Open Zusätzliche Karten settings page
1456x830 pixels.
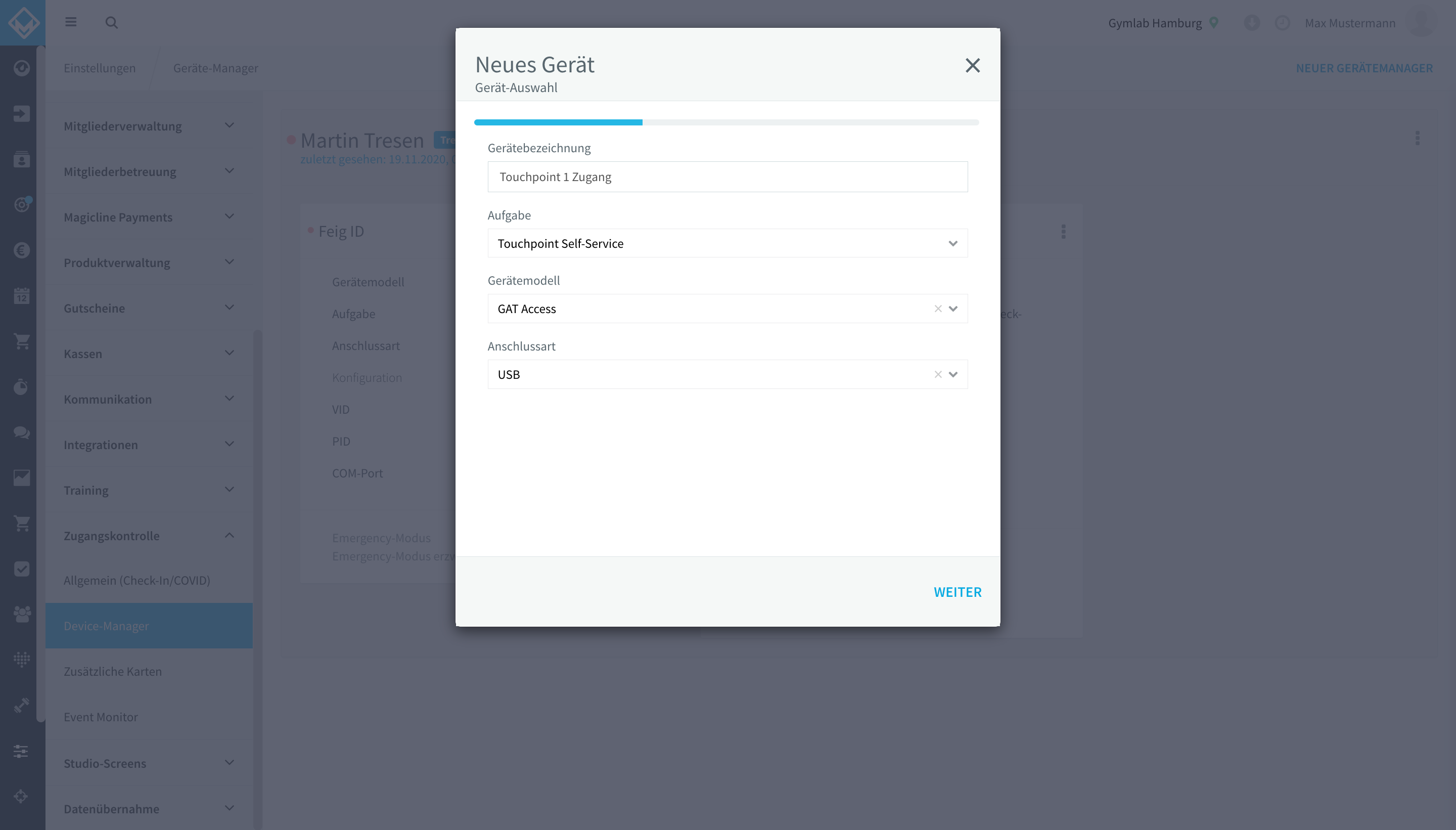[x=113, y=671]
